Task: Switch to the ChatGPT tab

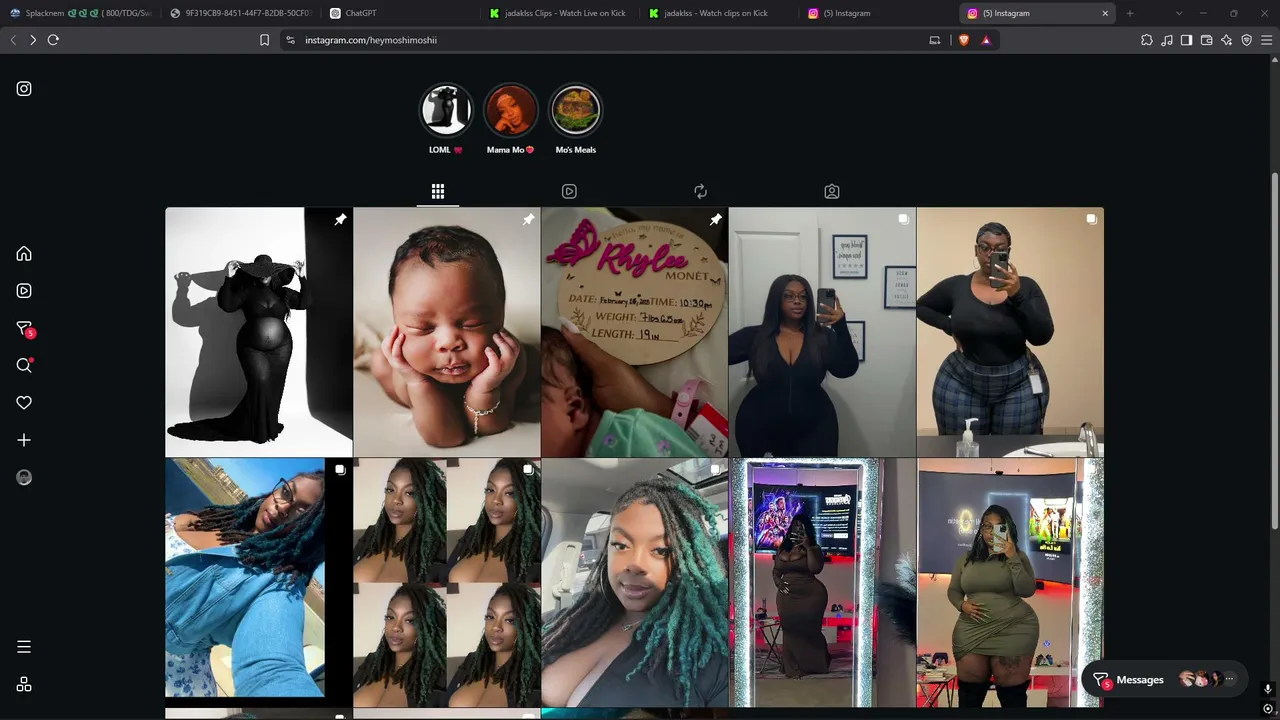Action: pyautogui.click(x=400, y=13)
